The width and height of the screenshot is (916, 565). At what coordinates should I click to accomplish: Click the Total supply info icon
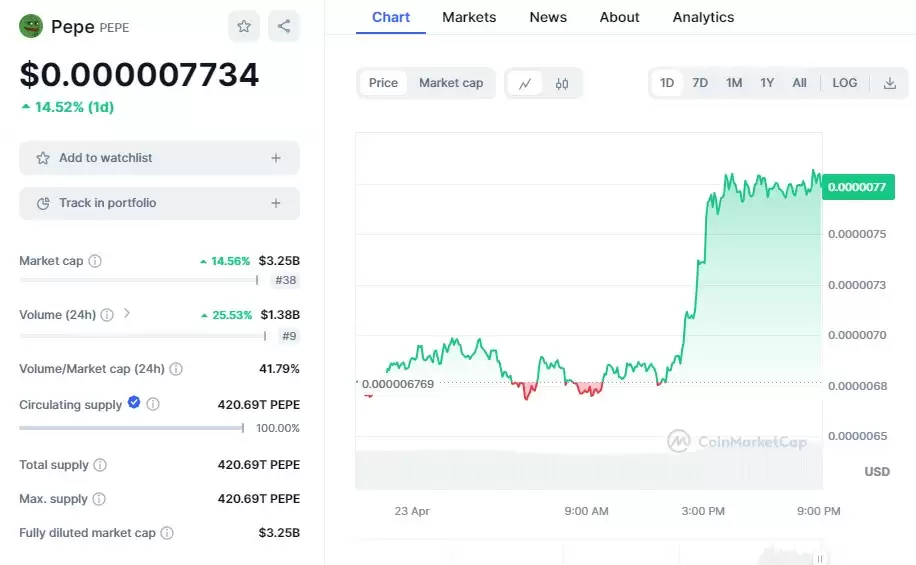coord(100,465)
